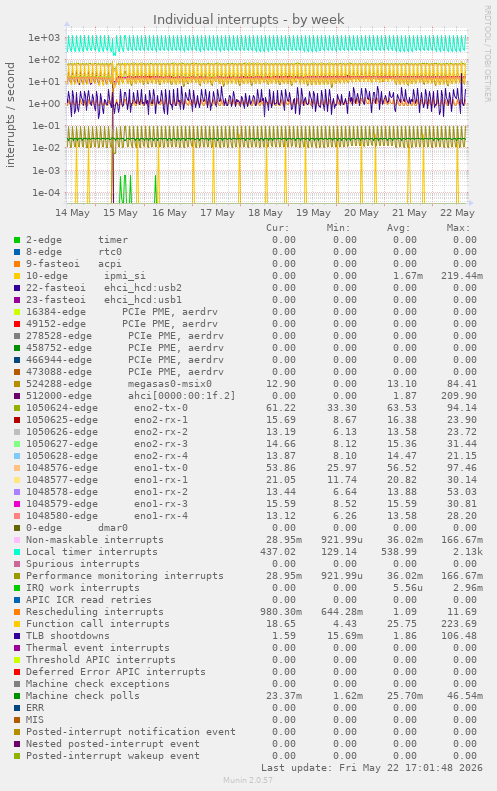Viewport: 497px width, 791px height.
Task: Click the 21 May x-axis date label
Action: pyautogui.click(x=409, y=212)
